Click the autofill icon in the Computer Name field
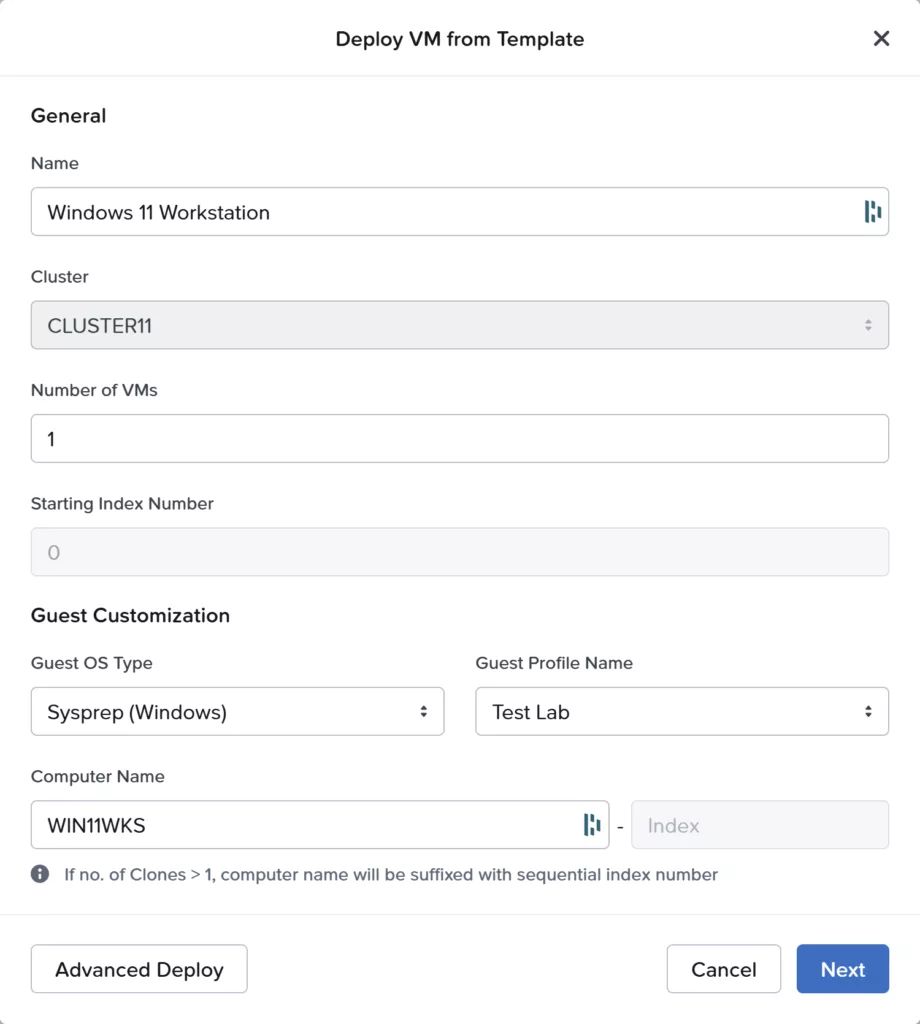Viewport: 920px width, 1024px height. [x=592, y=825]
